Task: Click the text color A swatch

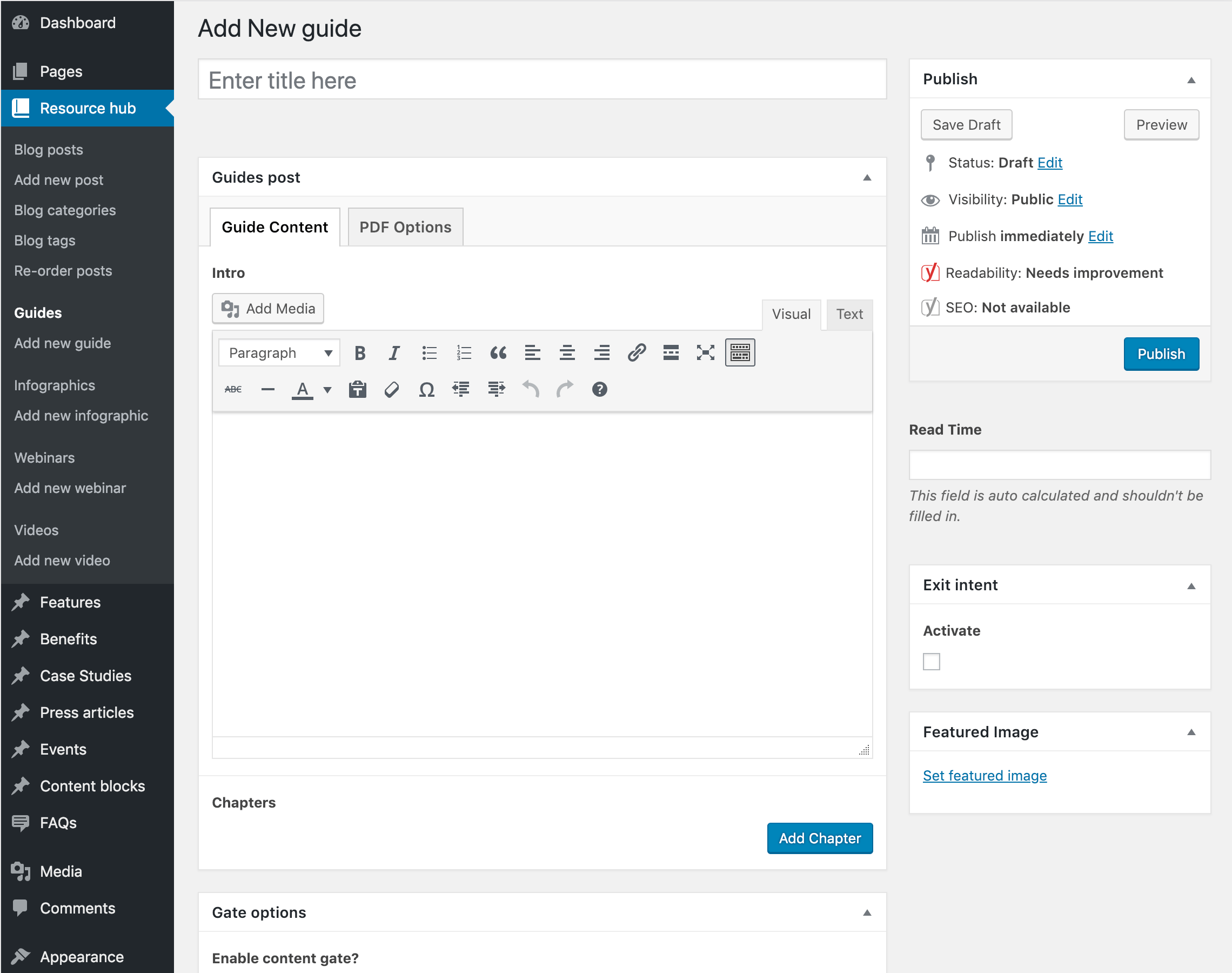Action: 302,390
